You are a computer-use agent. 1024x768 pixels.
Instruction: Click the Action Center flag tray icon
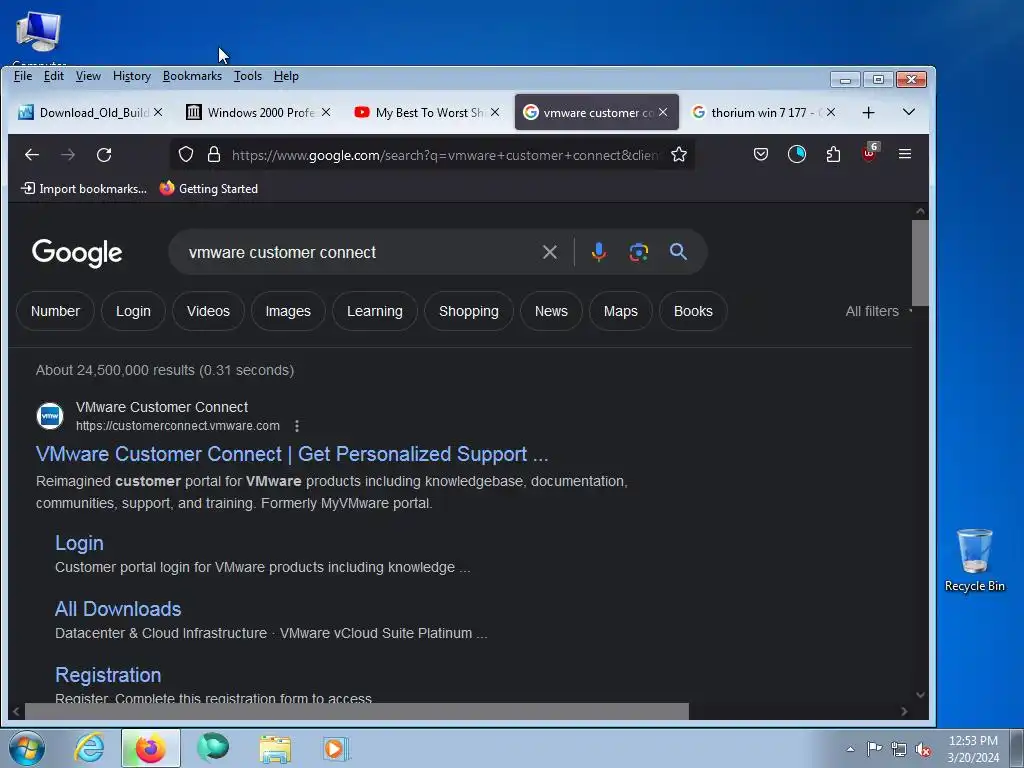pyautogui.click(x=874, y=749)
